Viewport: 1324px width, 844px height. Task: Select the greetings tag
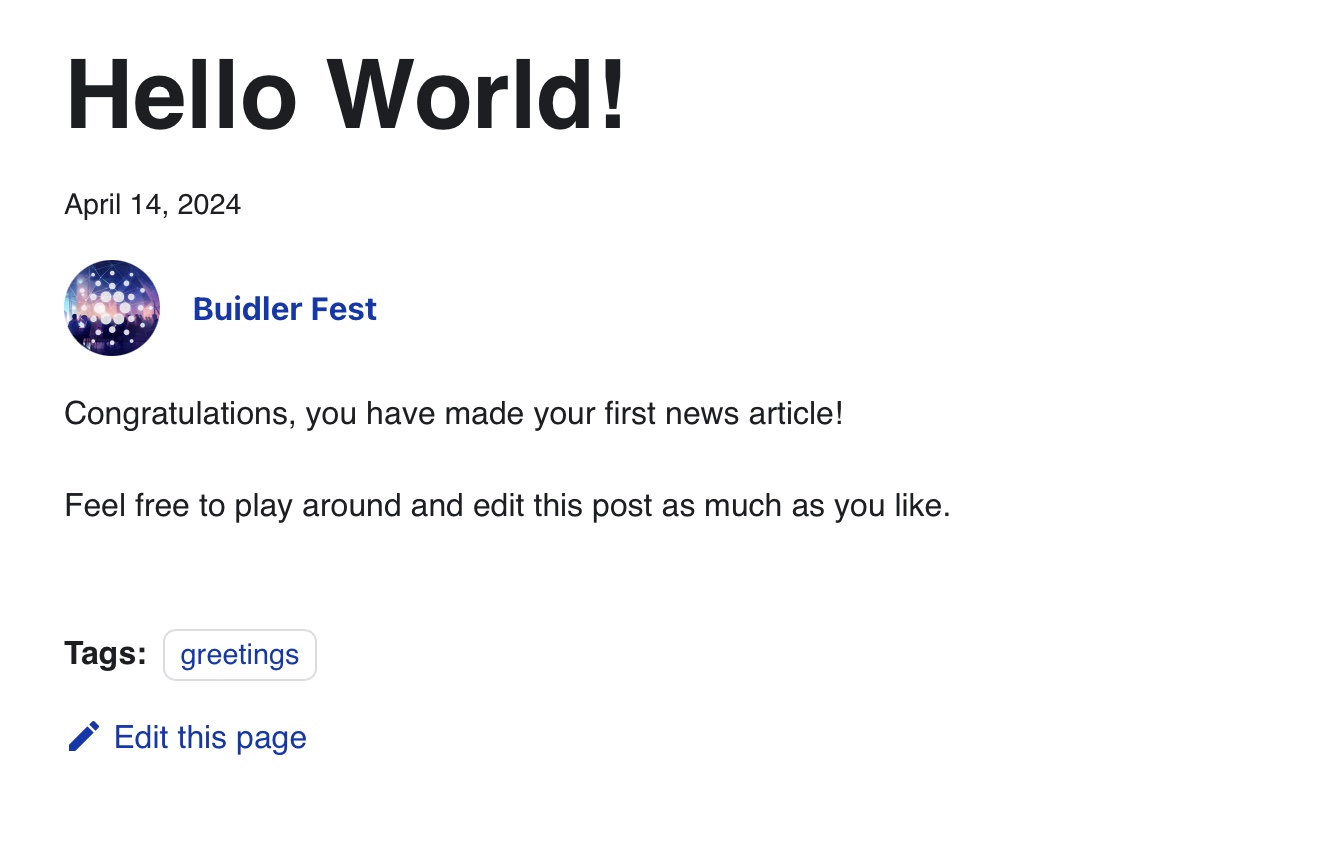coord(240,655)
